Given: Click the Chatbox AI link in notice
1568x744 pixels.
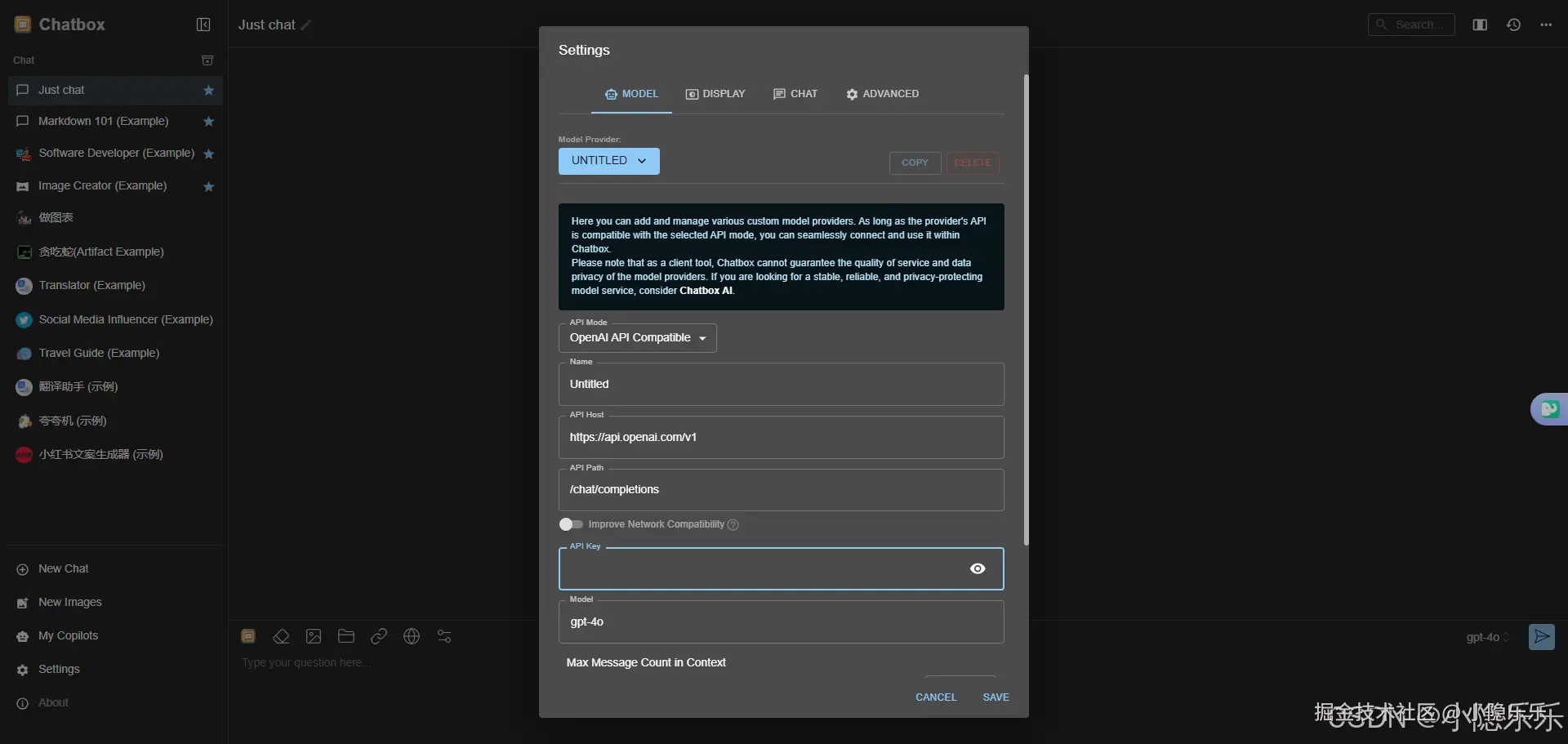Looking at the screenshot, I should [706, 291].
